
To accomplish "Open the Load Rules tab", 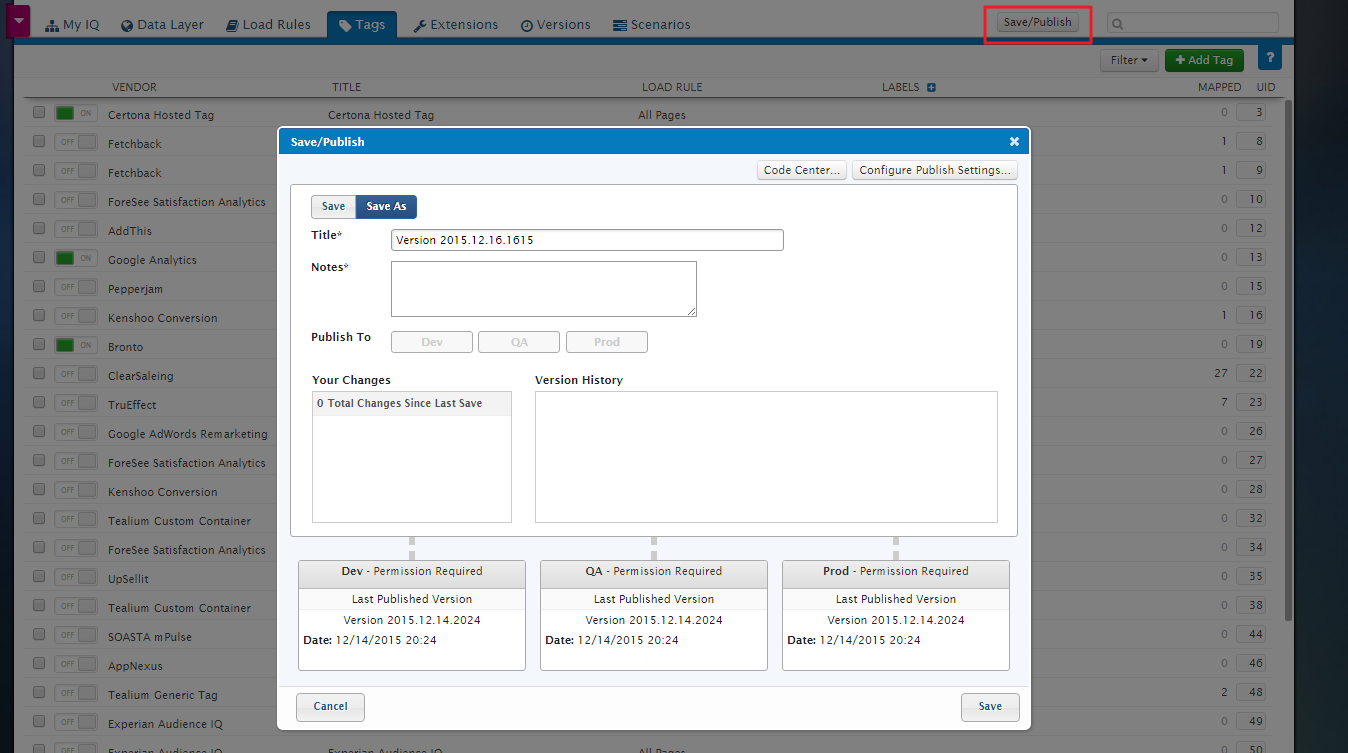I will (x=268, y=24).
